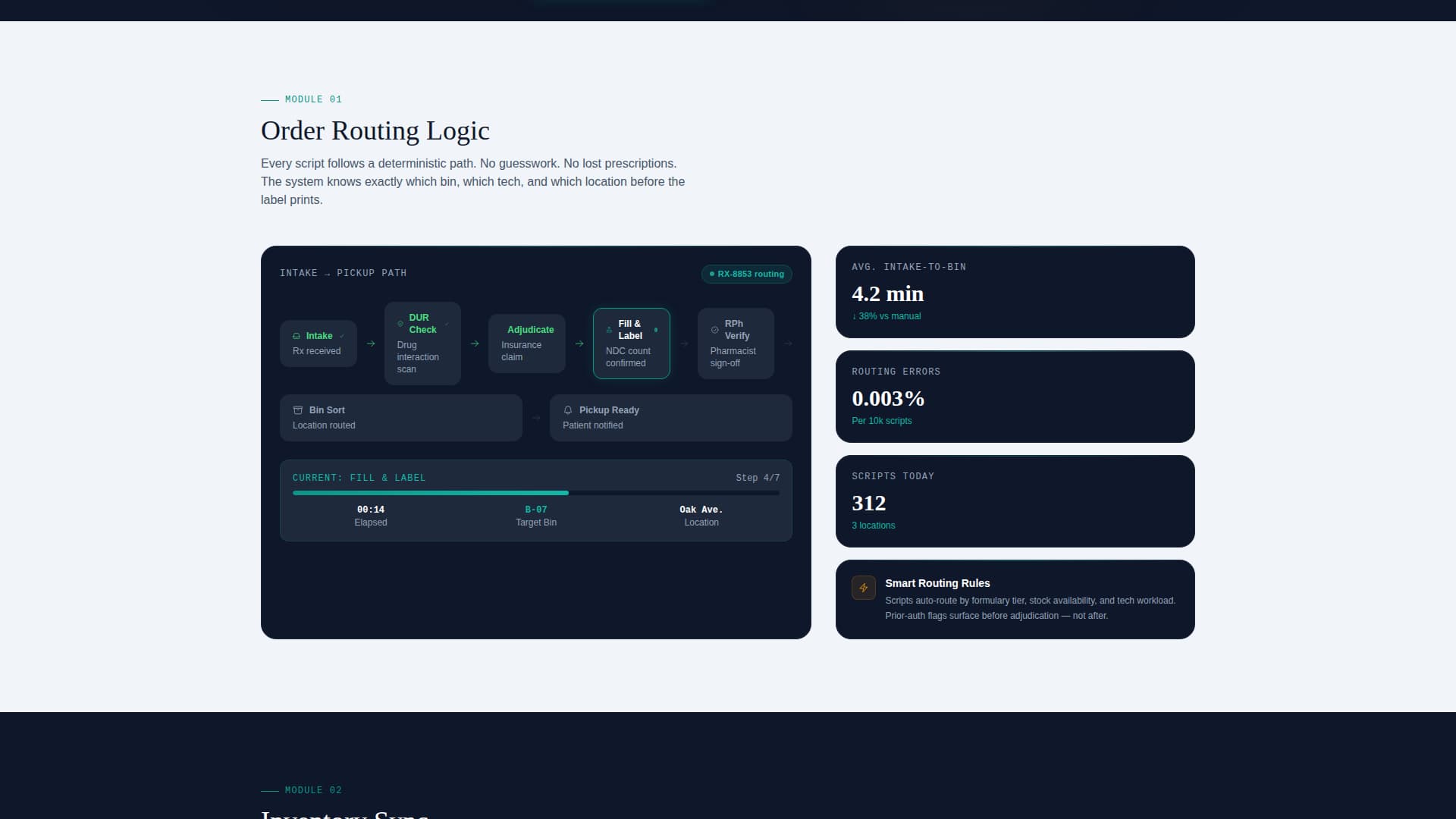Click the icon beside Fill & Label

pyautogui.click(x=609, y=330)
